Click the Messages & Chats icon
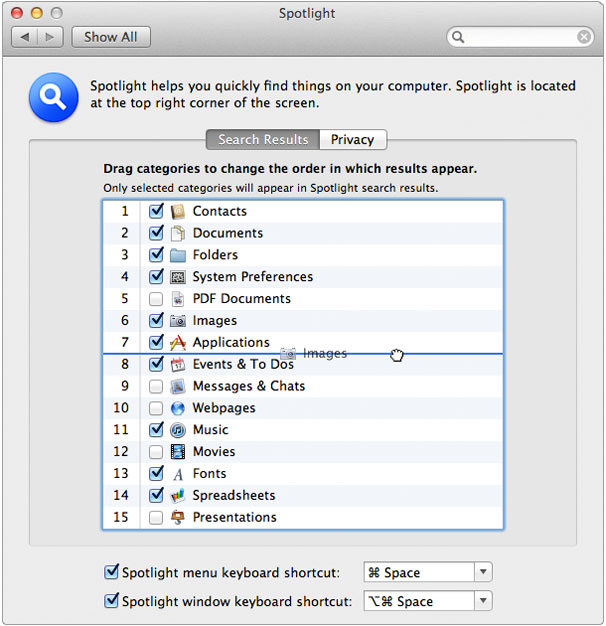606x626 pixels. pos(178,386)
